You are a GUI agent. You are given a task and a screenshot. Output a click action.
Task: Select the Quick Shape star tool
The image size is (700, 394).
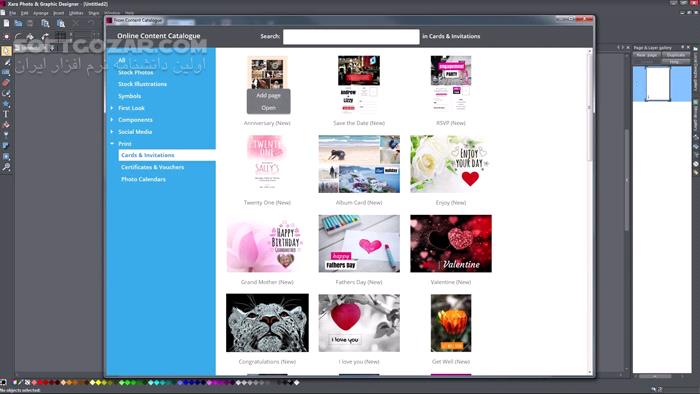(6, 104)
